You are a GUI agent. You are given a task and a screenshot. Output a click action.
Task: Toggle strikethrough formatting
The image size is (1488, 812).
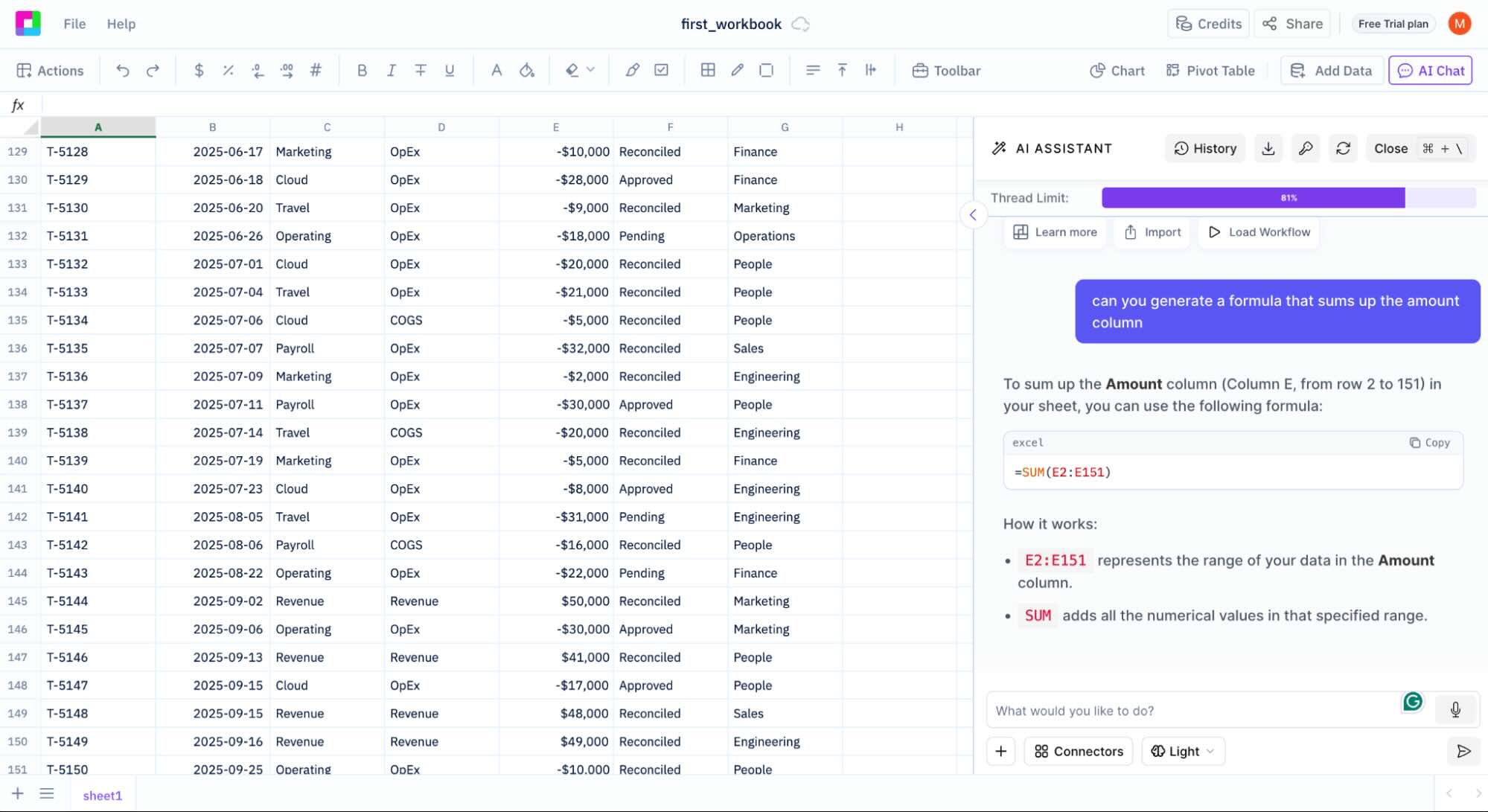point(421,71)
